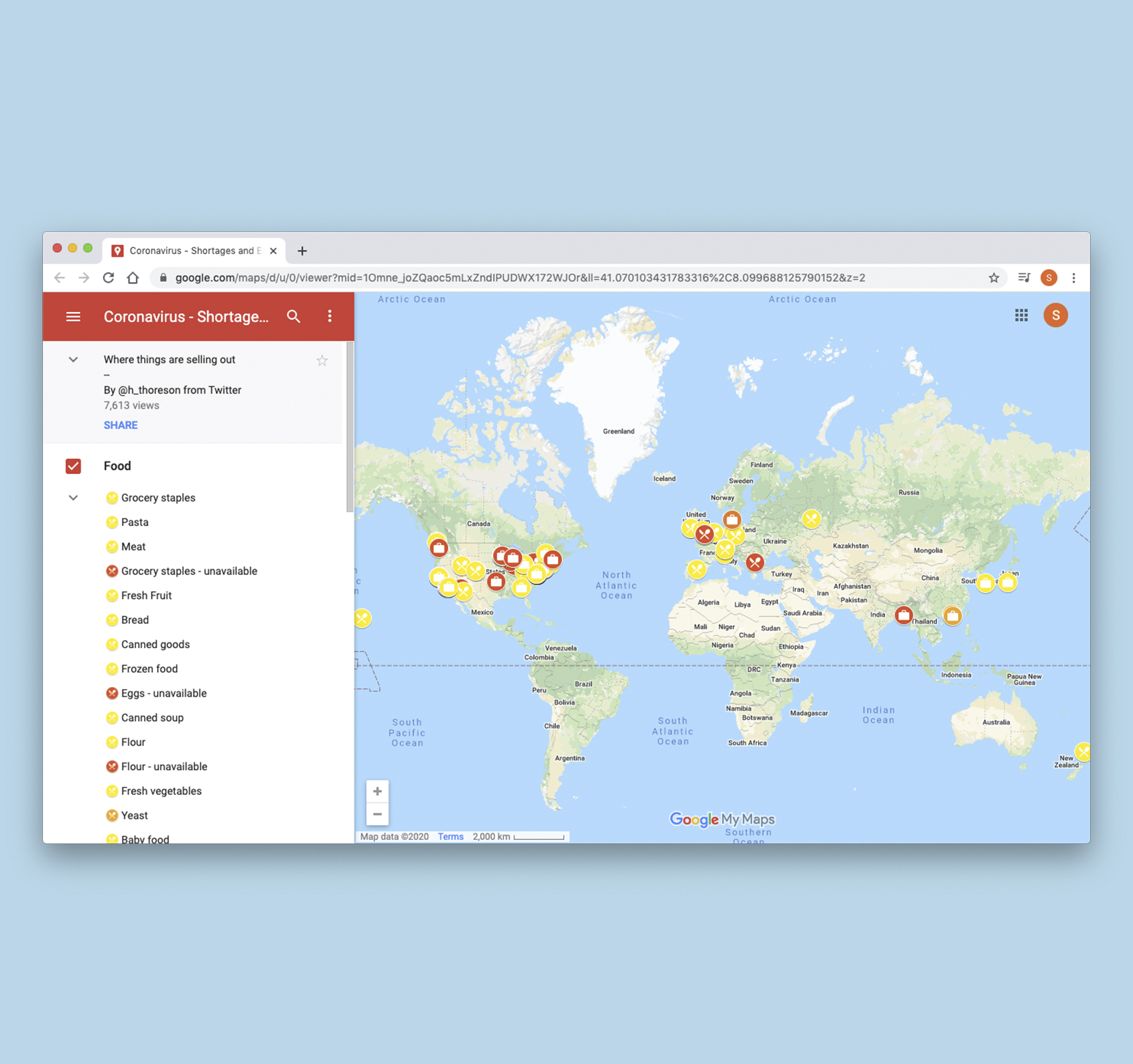This screenshot has height=1064, width=1133.
Task: Click the sidebar vertical scrollbar
Action: pyautogui.click(x=350, y=428)
